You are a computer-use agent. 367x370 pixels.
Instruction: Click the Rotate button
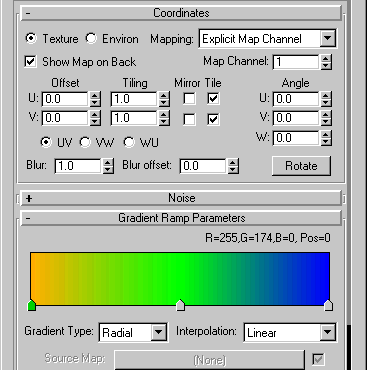[x=301, y=166]
